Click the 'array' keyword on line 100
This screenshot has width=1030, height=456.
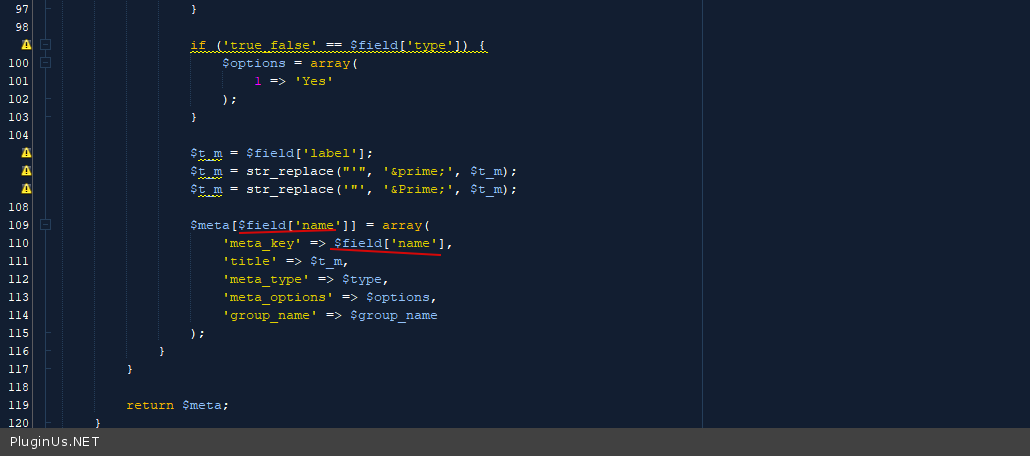330,63
